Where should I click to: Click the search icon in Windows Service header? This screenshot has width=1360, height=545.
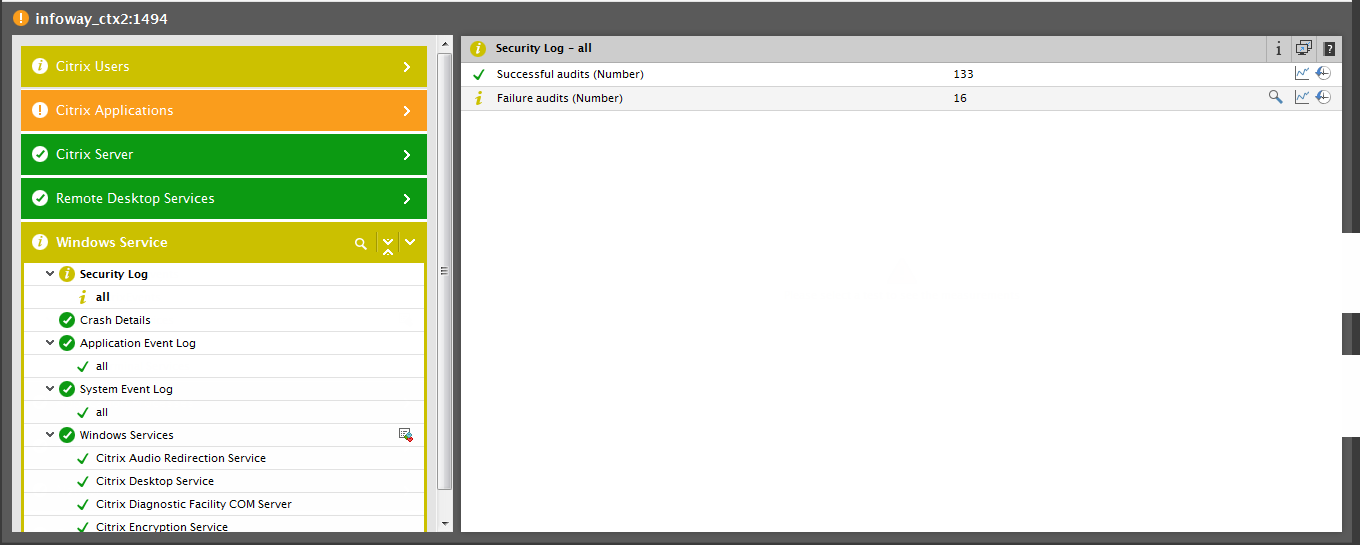[x=361, y=243]
